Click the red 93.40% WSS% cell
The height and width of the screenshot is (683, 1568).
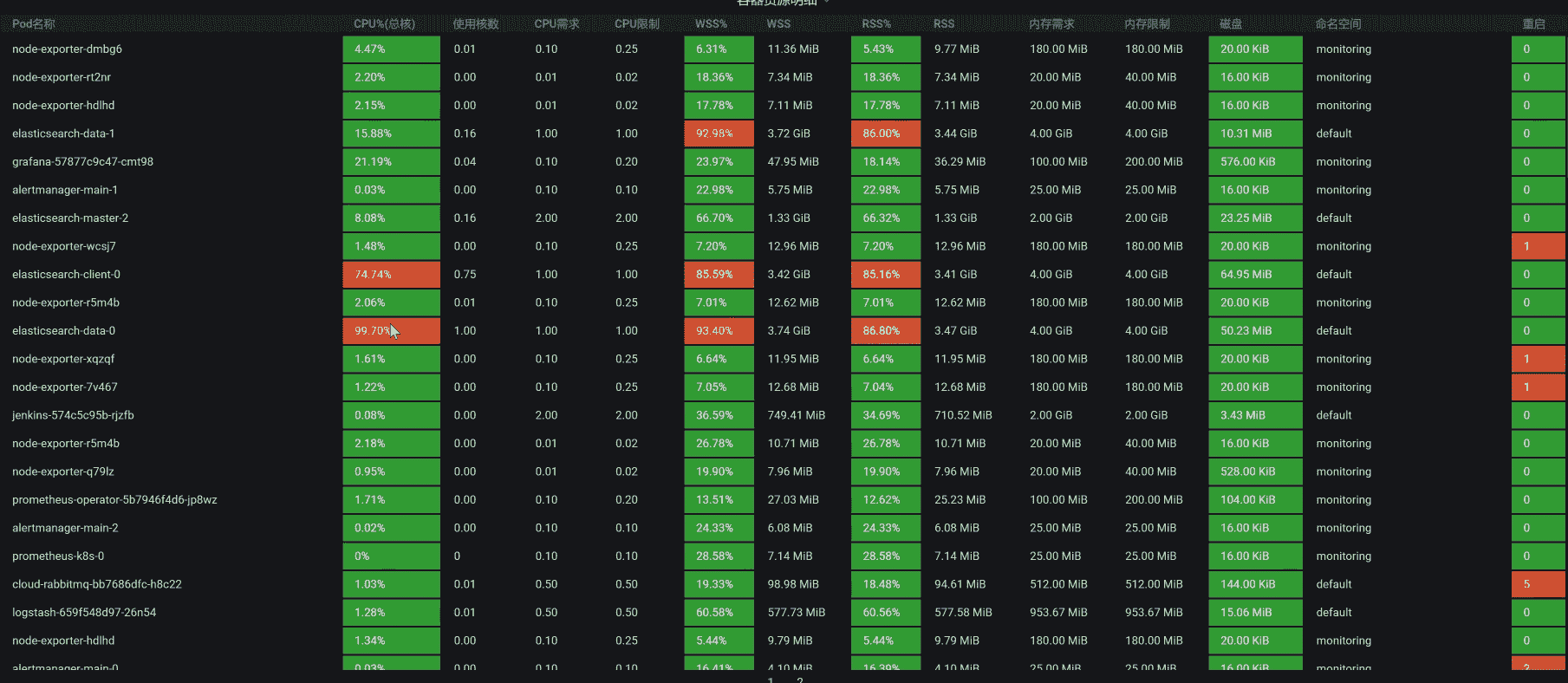pyautogui.click(x=719, y=331)
